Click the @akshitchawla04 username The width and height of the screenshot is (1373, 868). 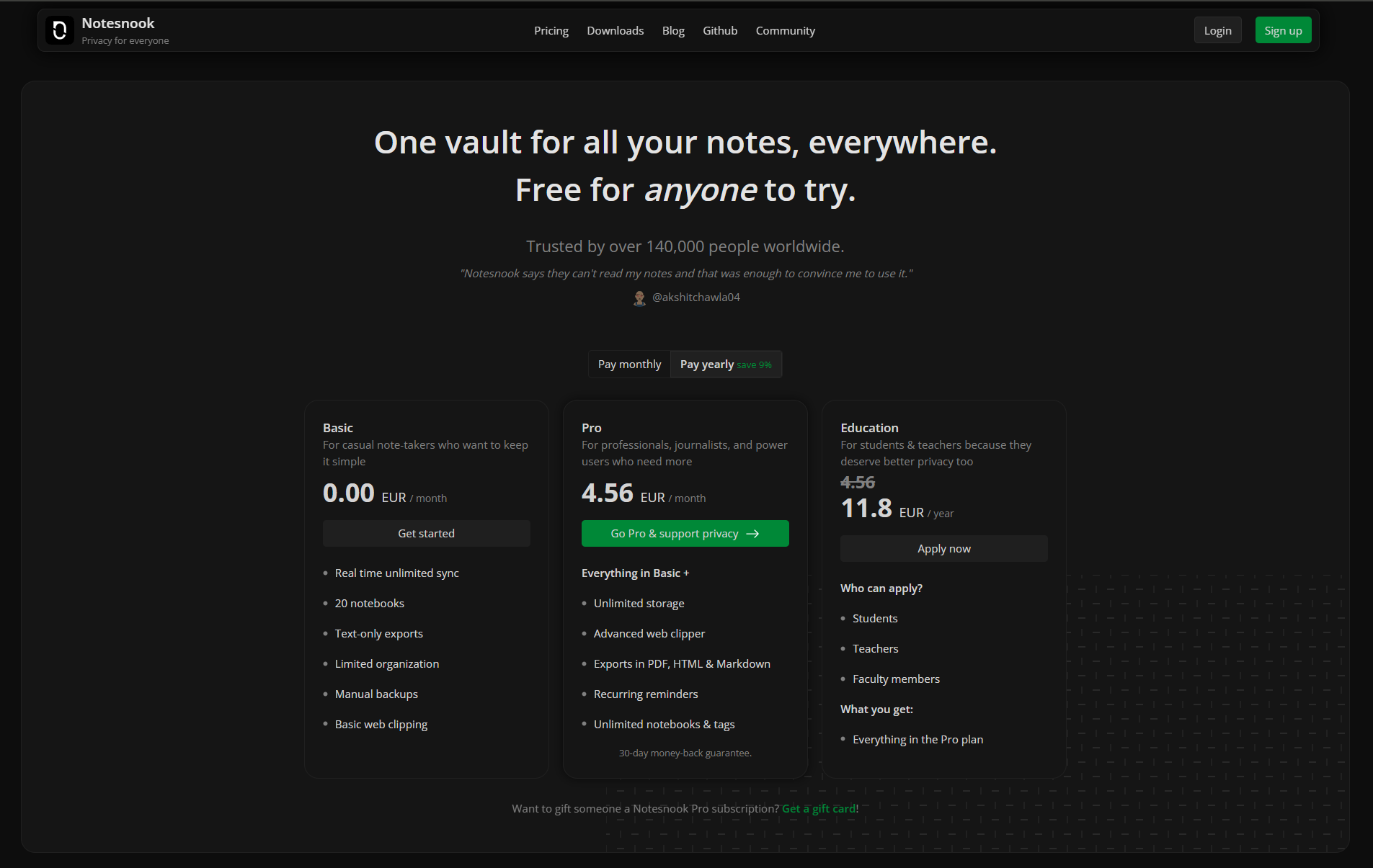pos(696,297)
